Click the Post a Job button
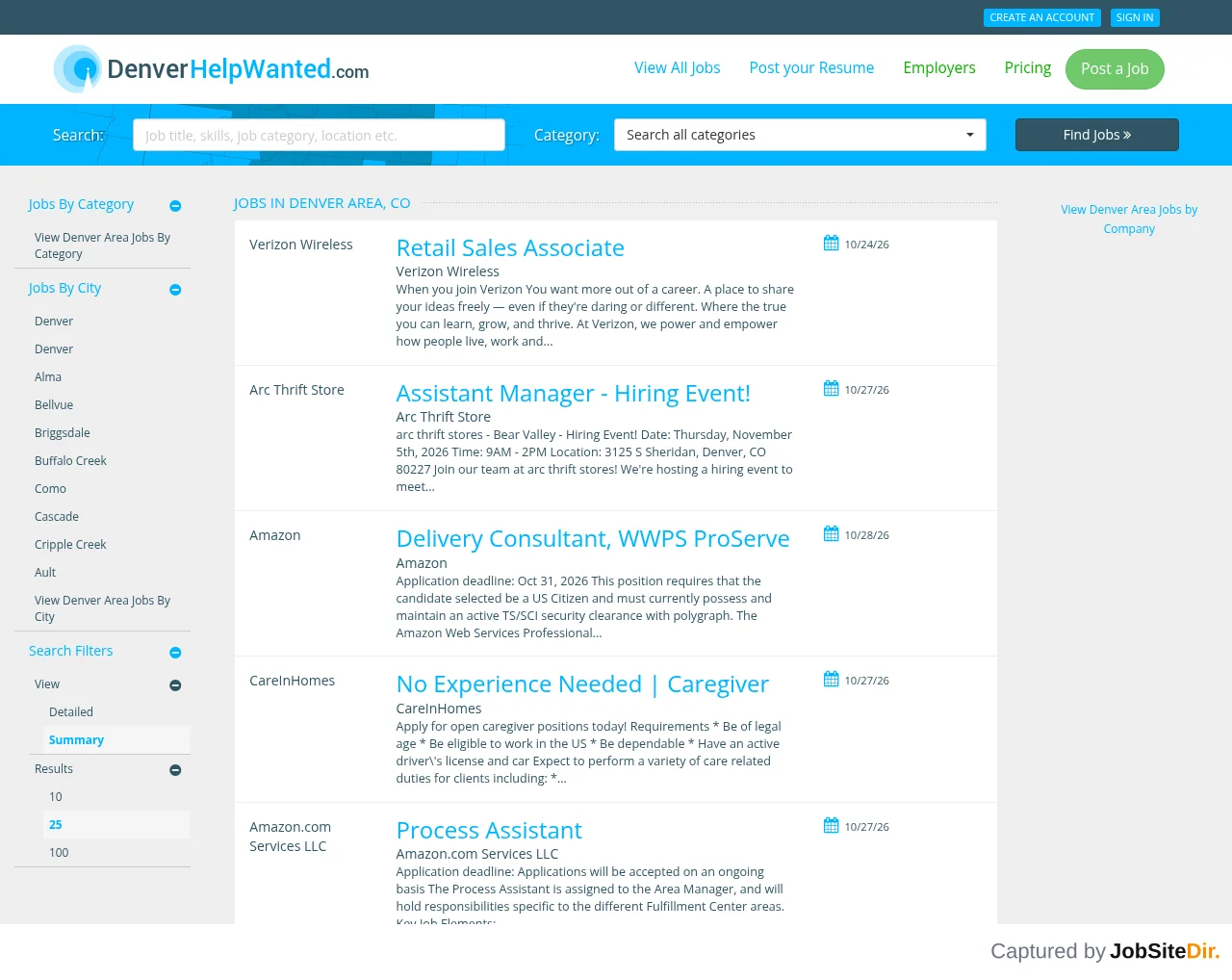 [x=1115, y=69]
